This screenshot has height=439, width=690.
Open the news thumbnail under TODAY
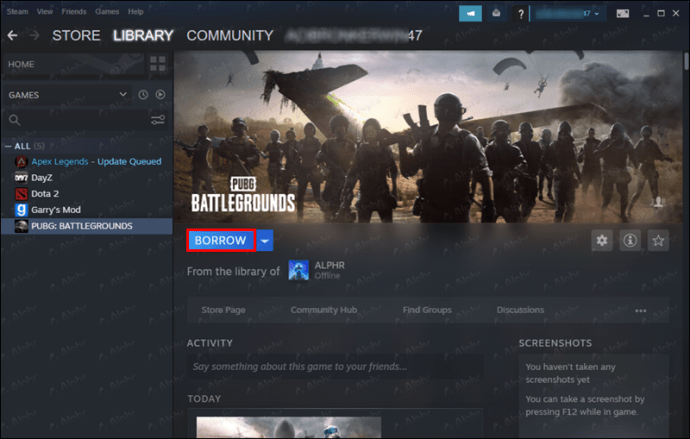point(288,427)
